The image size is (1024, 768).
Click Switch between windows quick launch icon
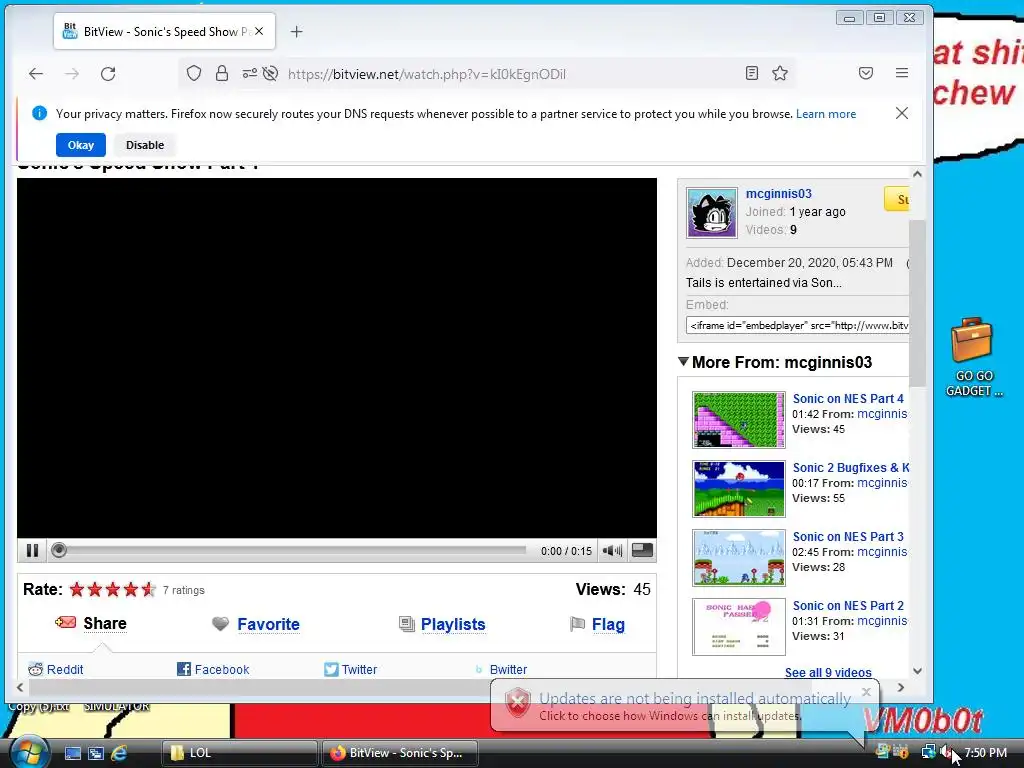96,753
